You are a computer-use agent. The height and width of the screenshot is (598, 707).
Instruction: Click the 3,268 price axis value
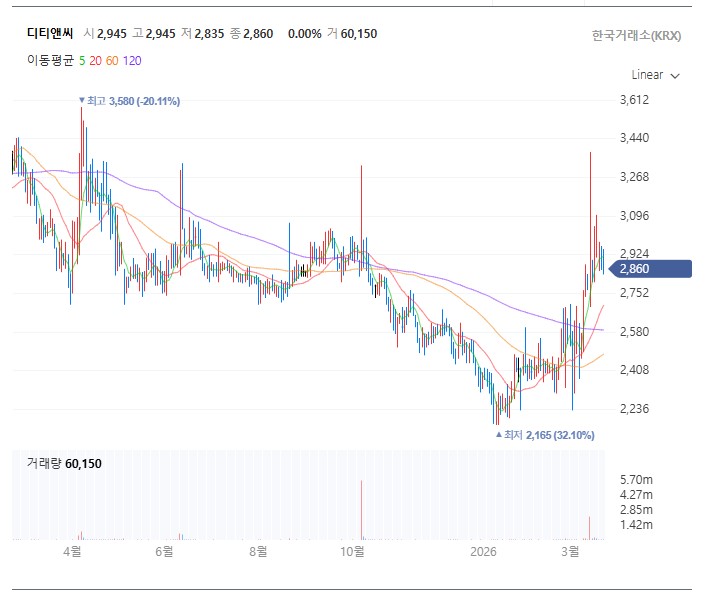pyautogui.click(x=634, y=177)
